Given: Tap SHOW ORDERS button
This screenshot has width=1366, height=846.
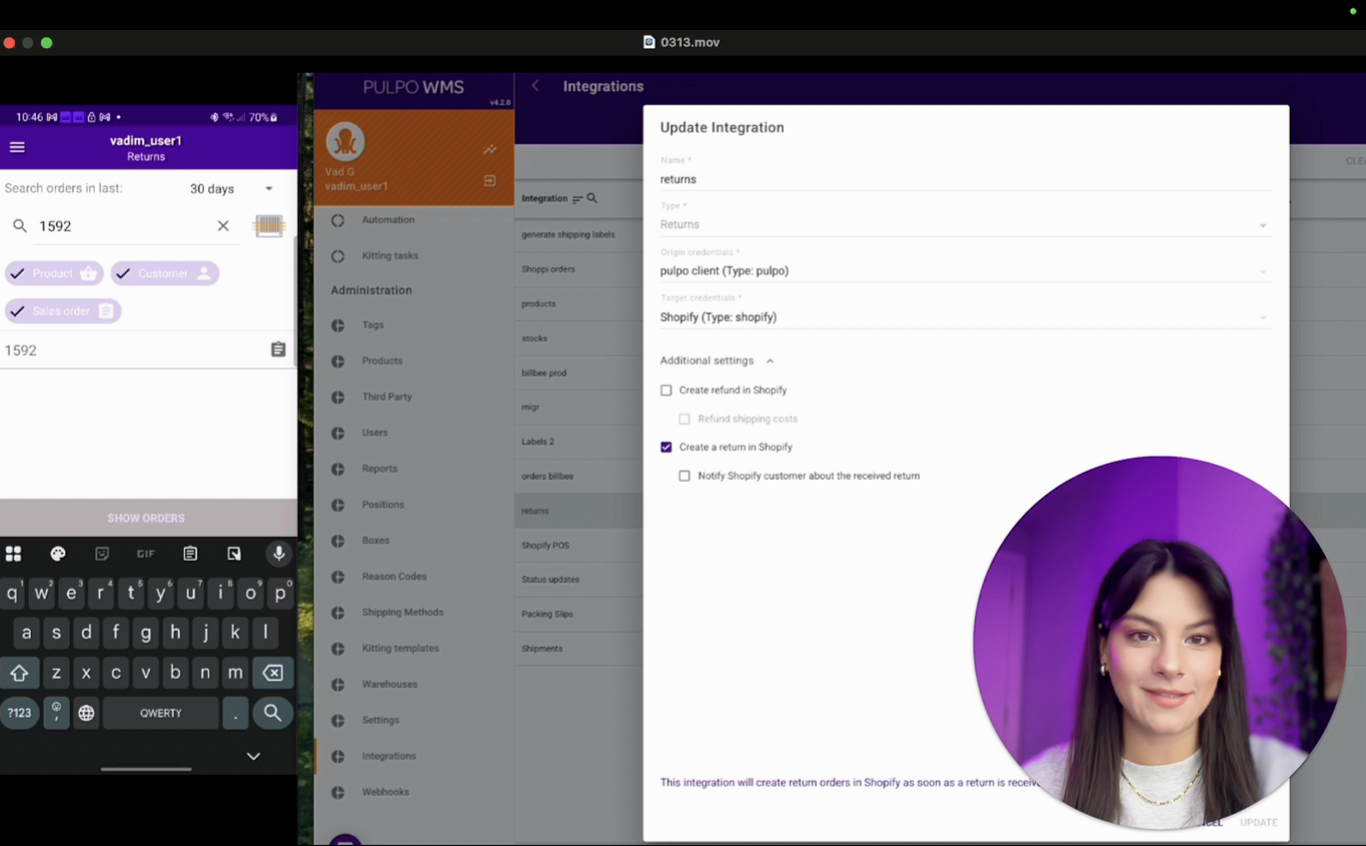Looking at the screenshot, I should 147,518.
